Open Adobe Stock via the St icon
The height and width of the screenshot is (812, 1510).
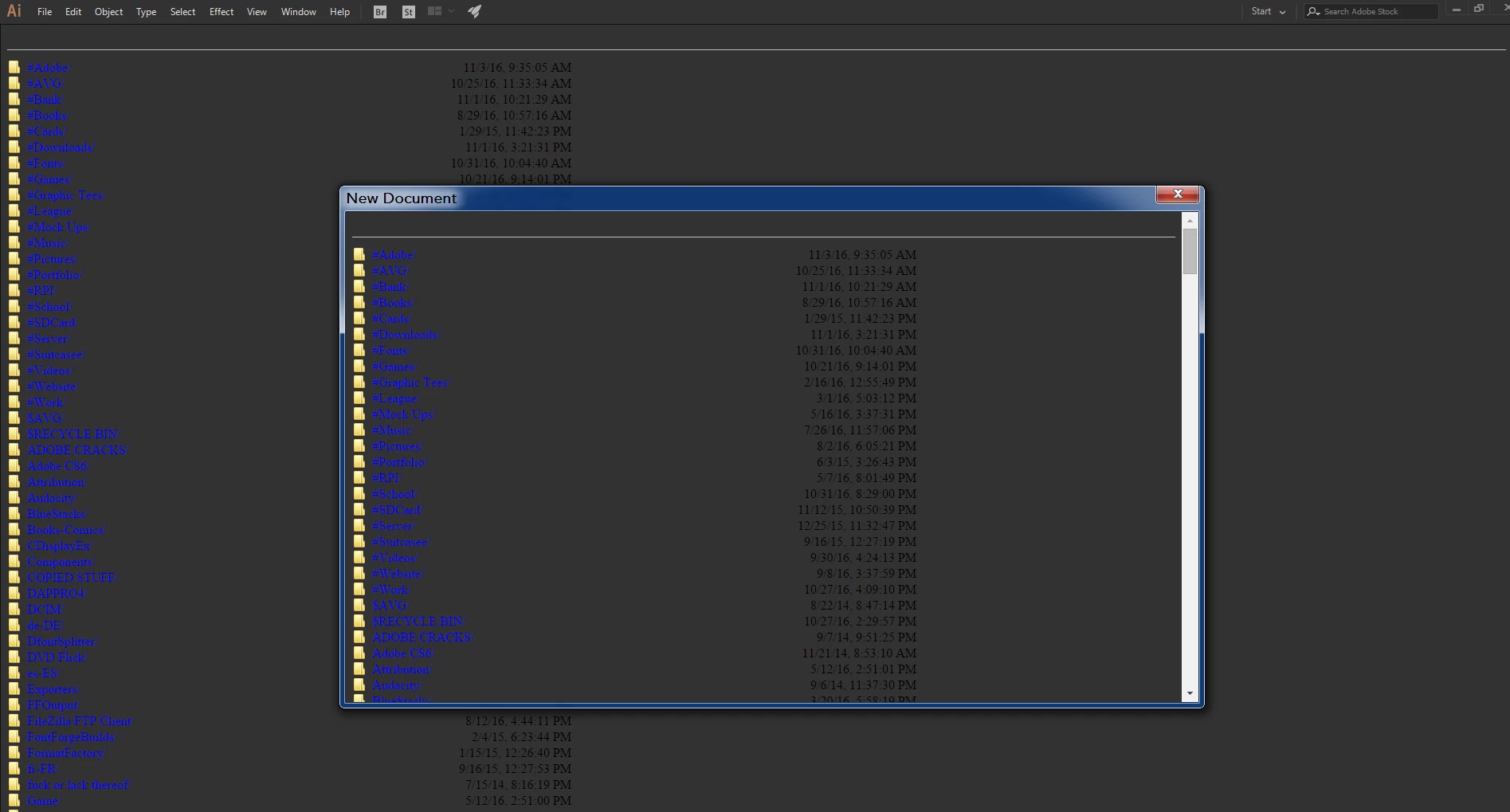[409, 12]
